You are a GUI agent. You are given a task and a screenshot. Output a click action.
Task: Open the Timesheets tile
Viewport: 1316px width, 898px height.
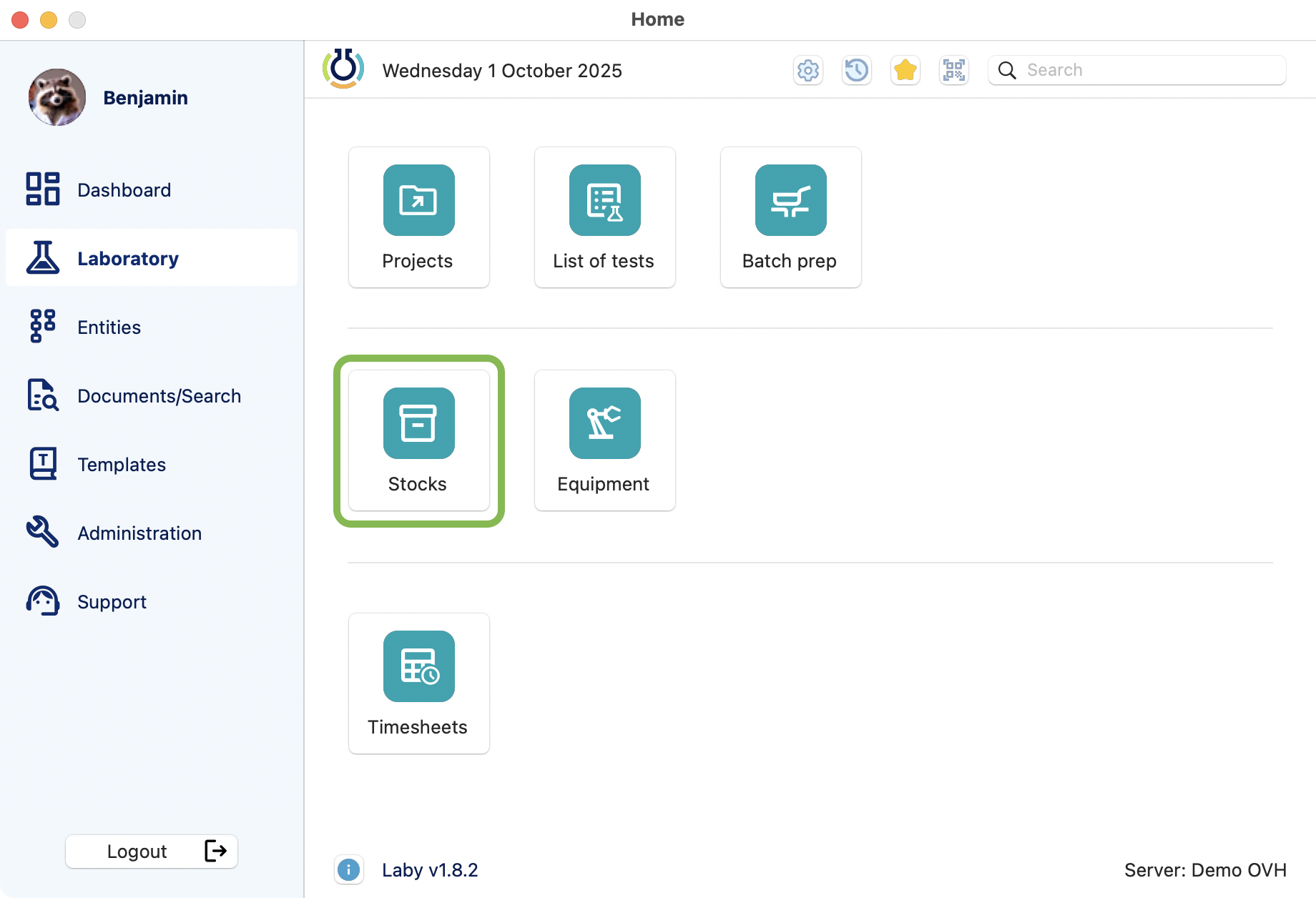click(x=418, y=684)
